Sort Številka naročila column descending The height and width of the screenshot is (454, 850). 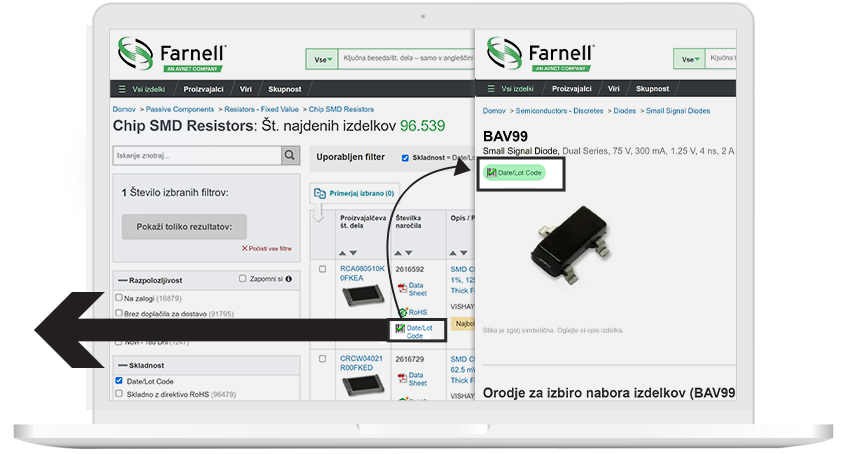click(x=409, y=253)
